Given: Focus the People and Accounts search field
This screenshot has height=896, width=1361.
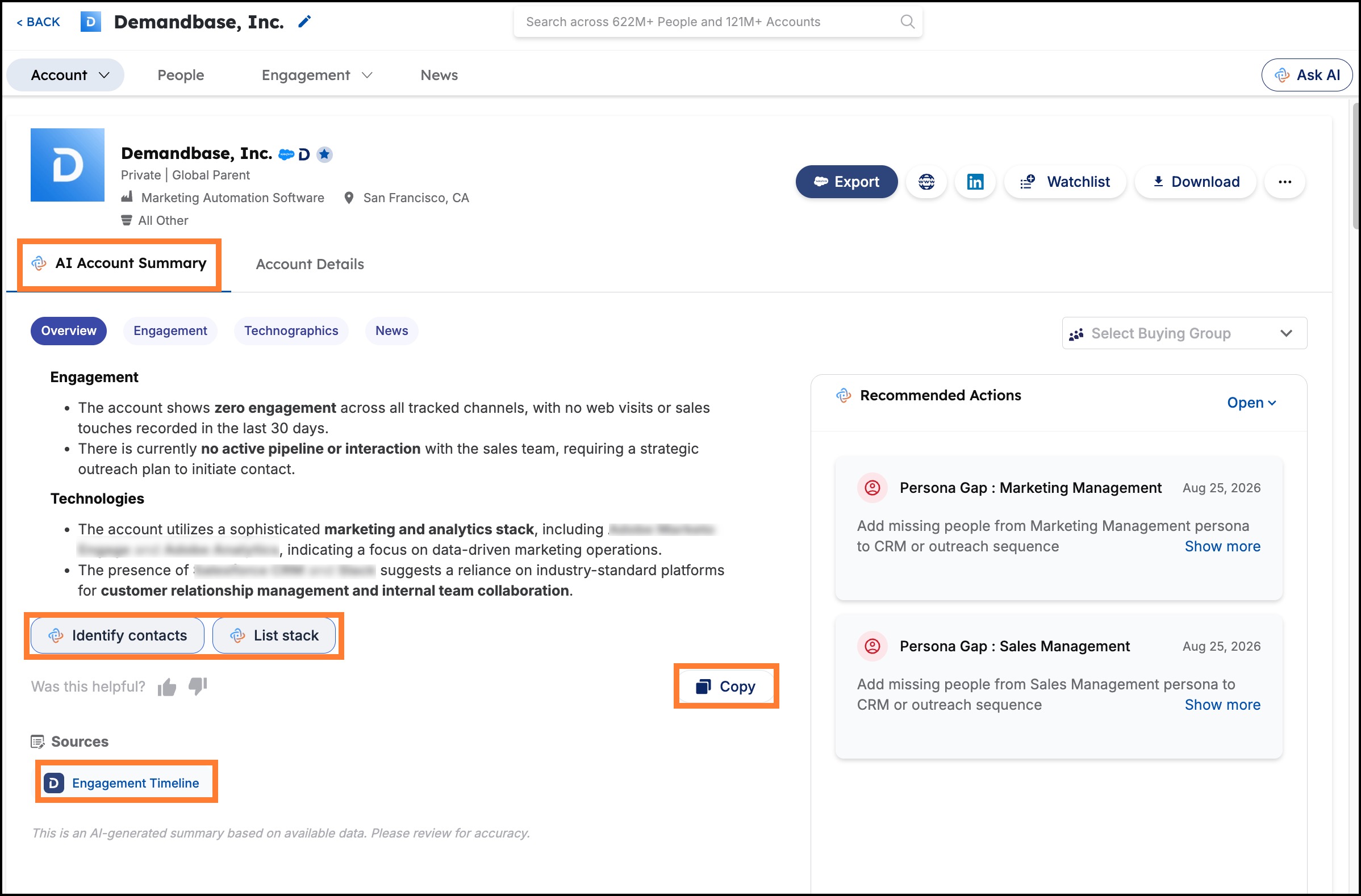Looking at the screenshot, I should coord(717,22).
